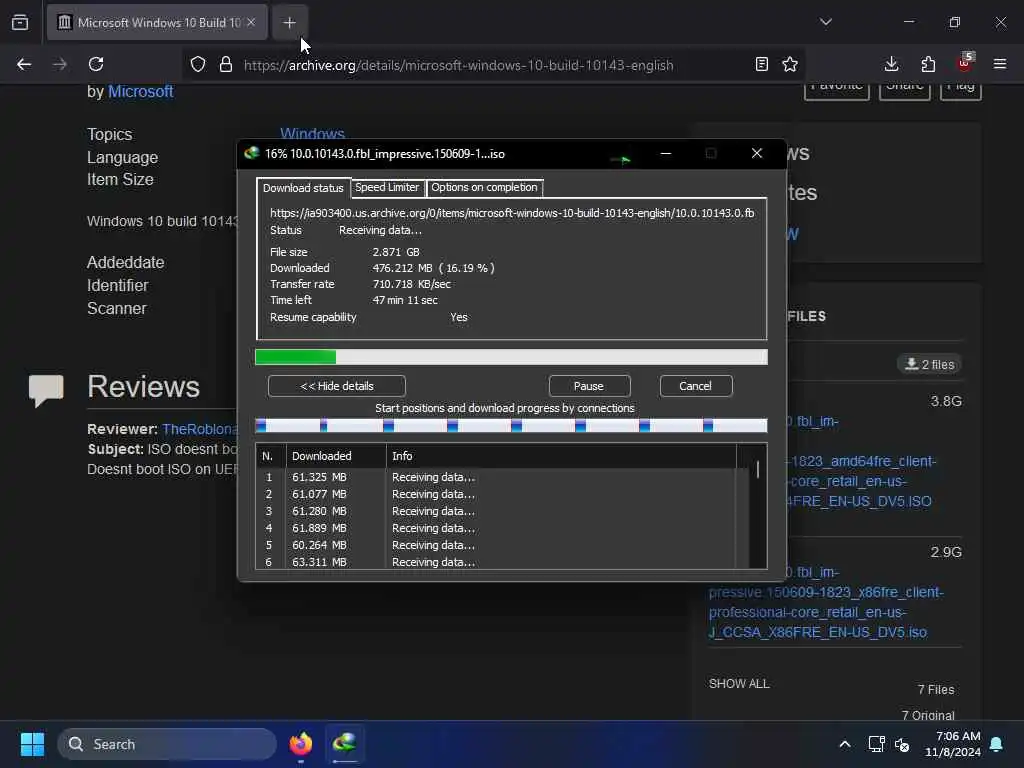This screenshot has height=768, width=1024.
Task: Open the notifications bell icon
Action: pos(997,744)
